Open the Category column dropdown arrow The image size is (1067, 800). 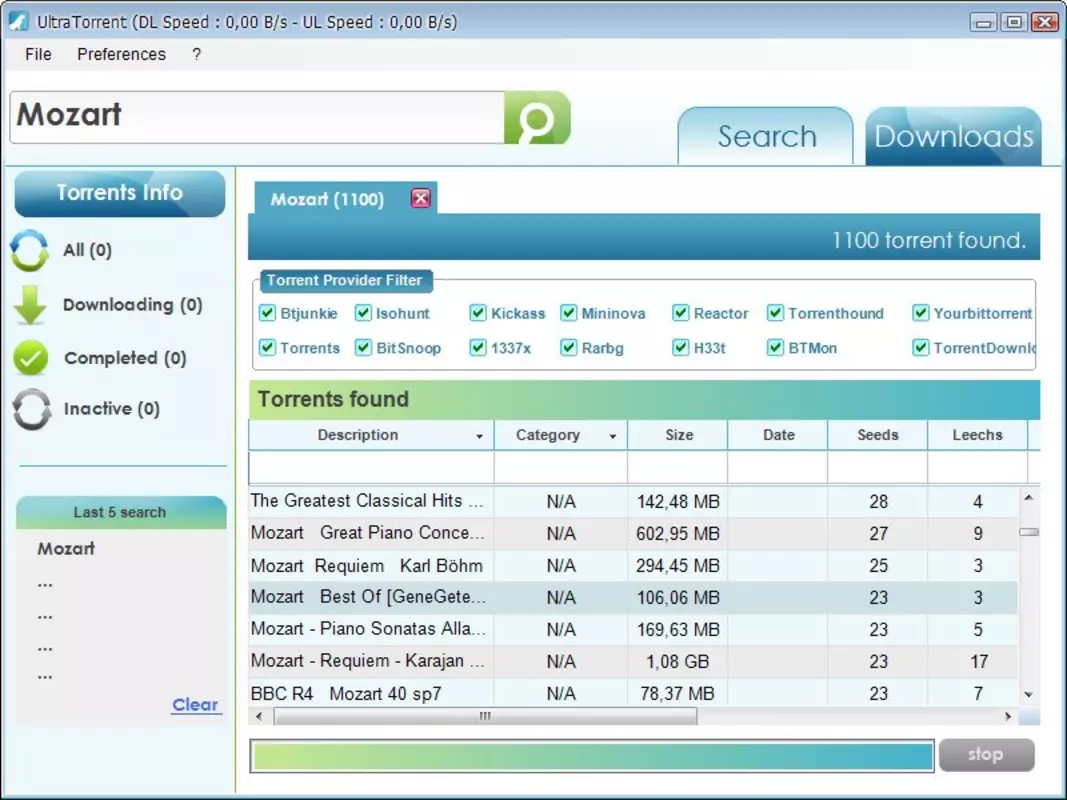(613, 436)
